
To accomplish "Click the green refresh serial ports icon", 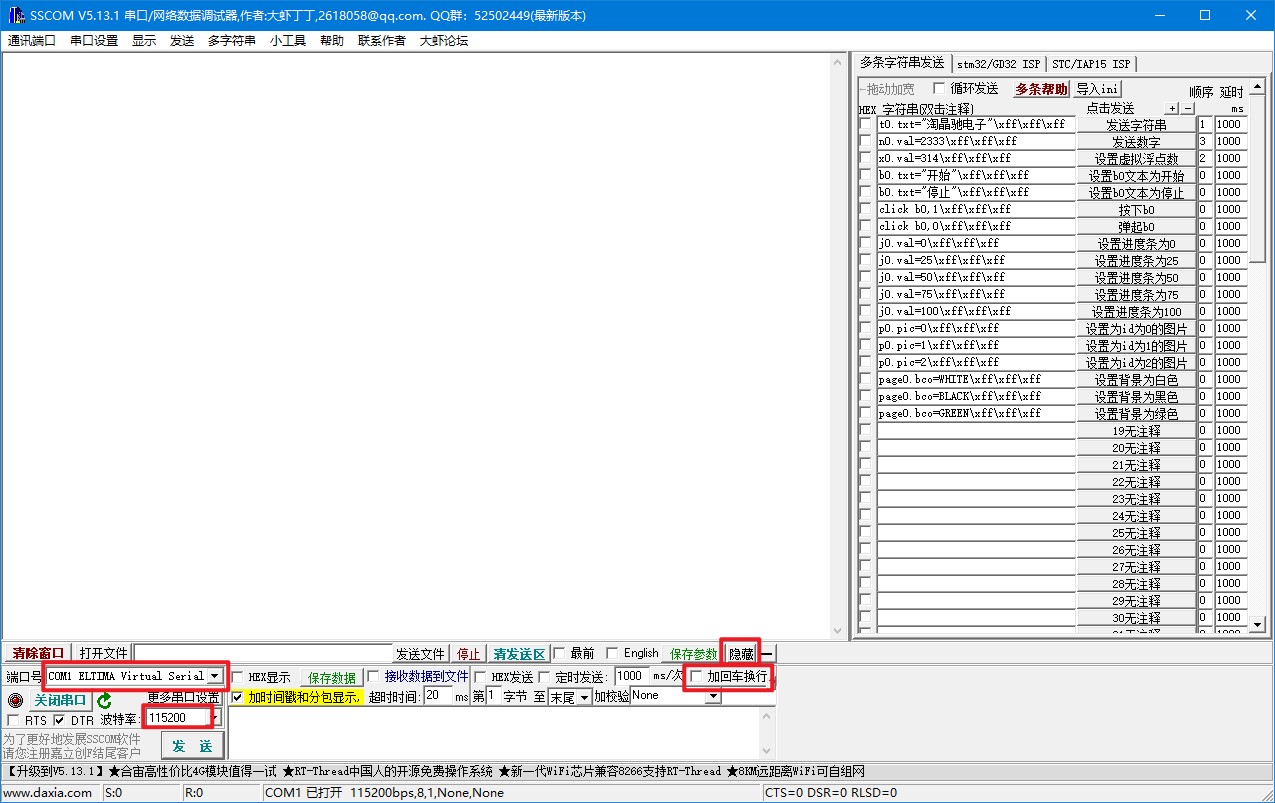I will point(103,702).
